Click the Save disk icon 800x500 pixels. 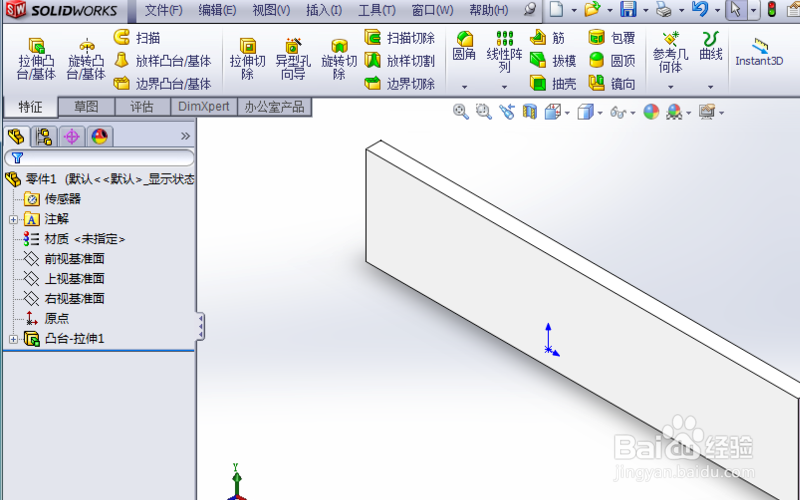(628, 9)
